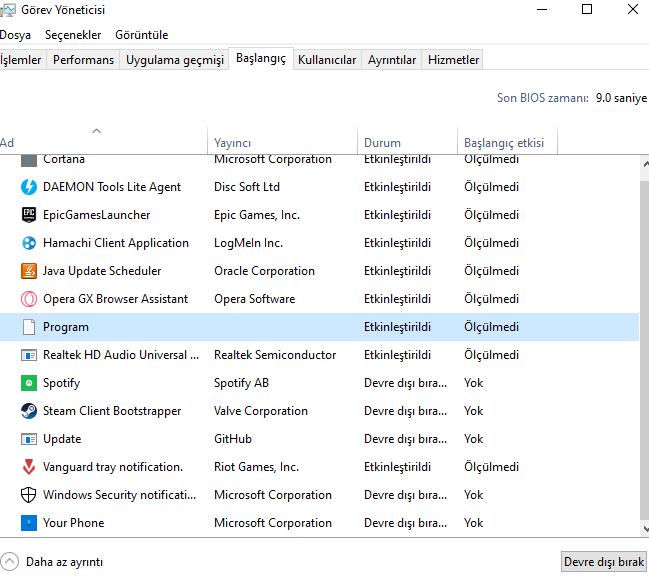This screenshot has width=649, height=585.
Task: Click the Realtek HD Audio Universal icon
Action: (29, 355)
